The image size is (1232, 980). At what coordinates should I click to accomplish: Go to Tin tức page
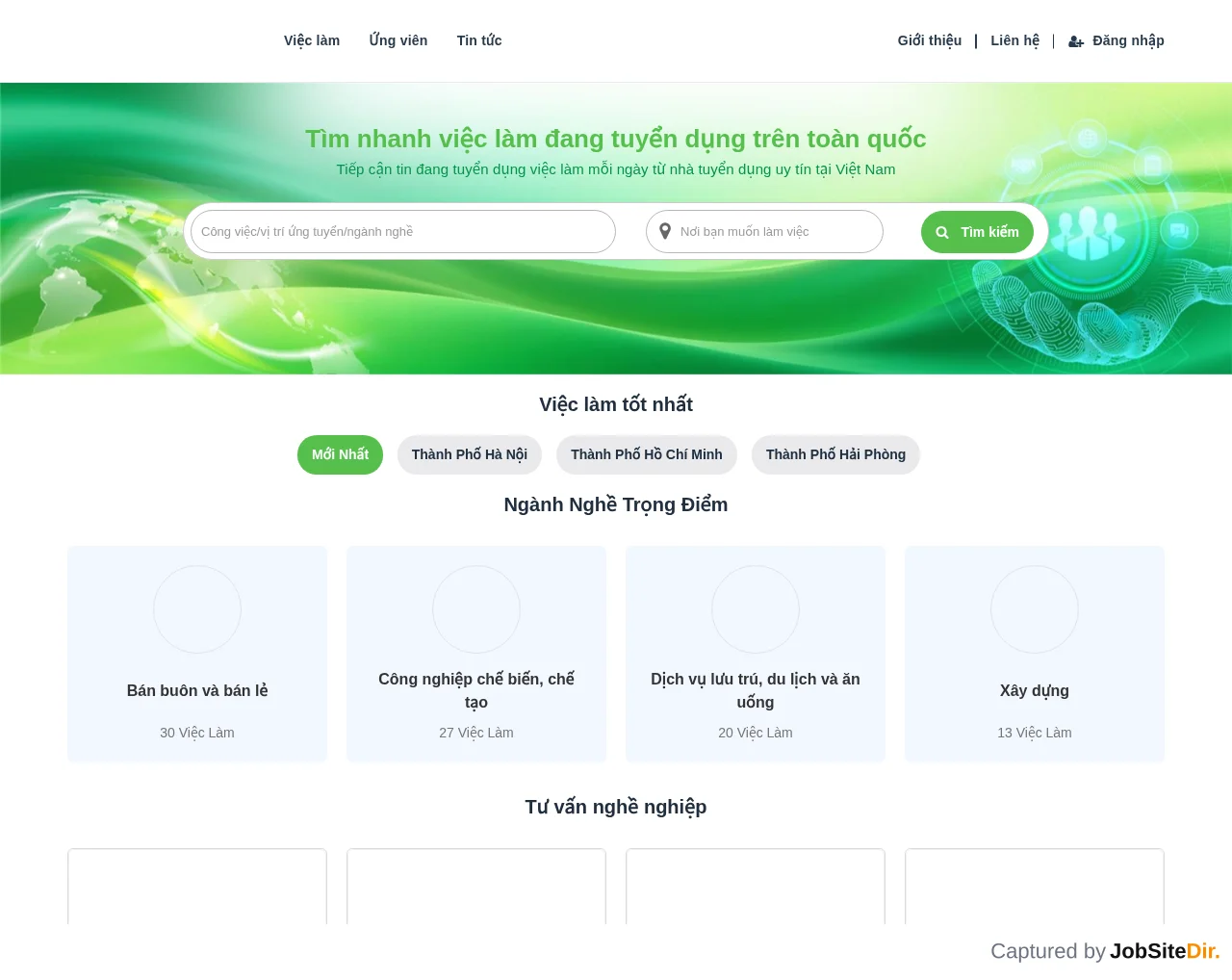(x=479, y=40)
